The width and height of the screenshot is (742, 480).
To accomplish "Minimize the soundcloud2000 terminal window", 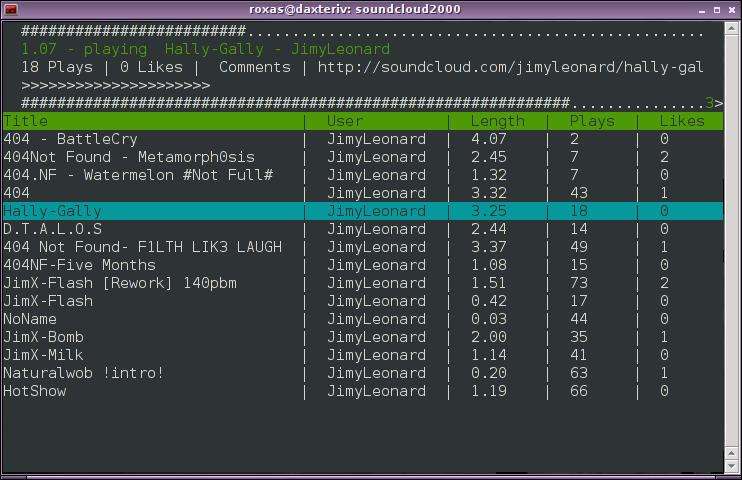I will coord(702,10).
